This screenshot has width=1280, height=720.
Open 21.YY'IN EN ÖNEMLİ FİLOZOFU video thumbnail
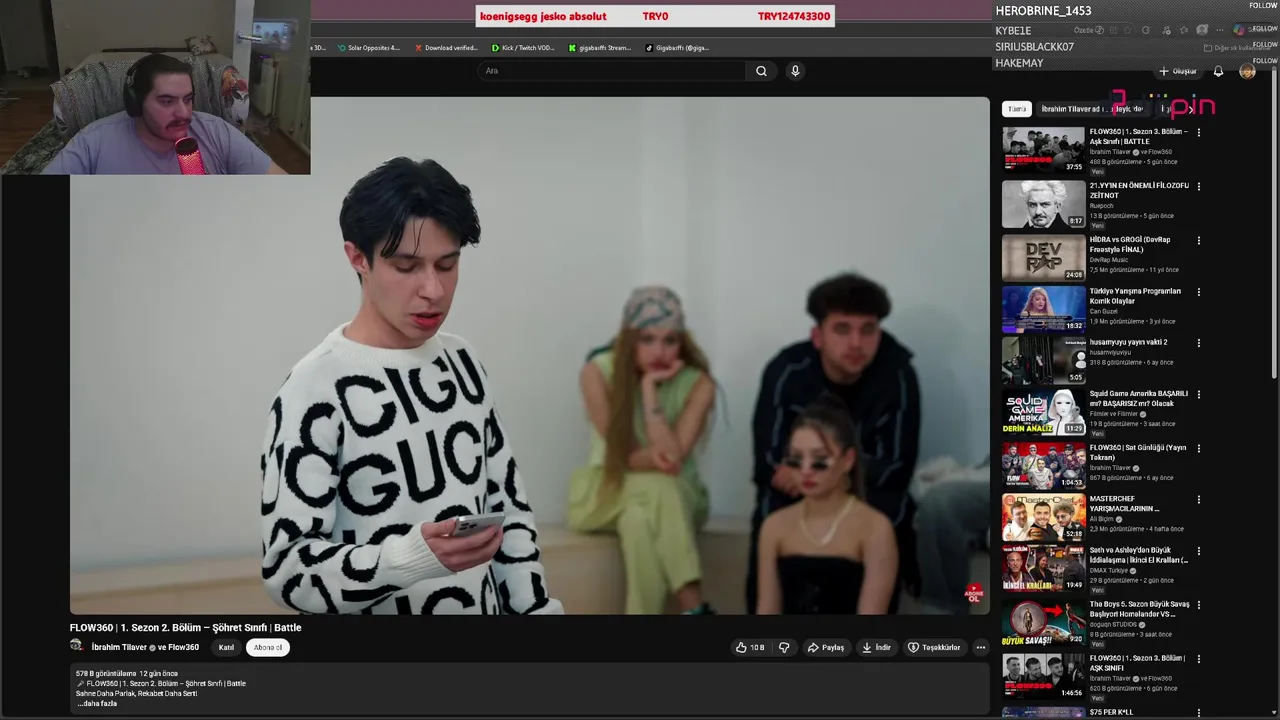click(x=1043, y=204)
